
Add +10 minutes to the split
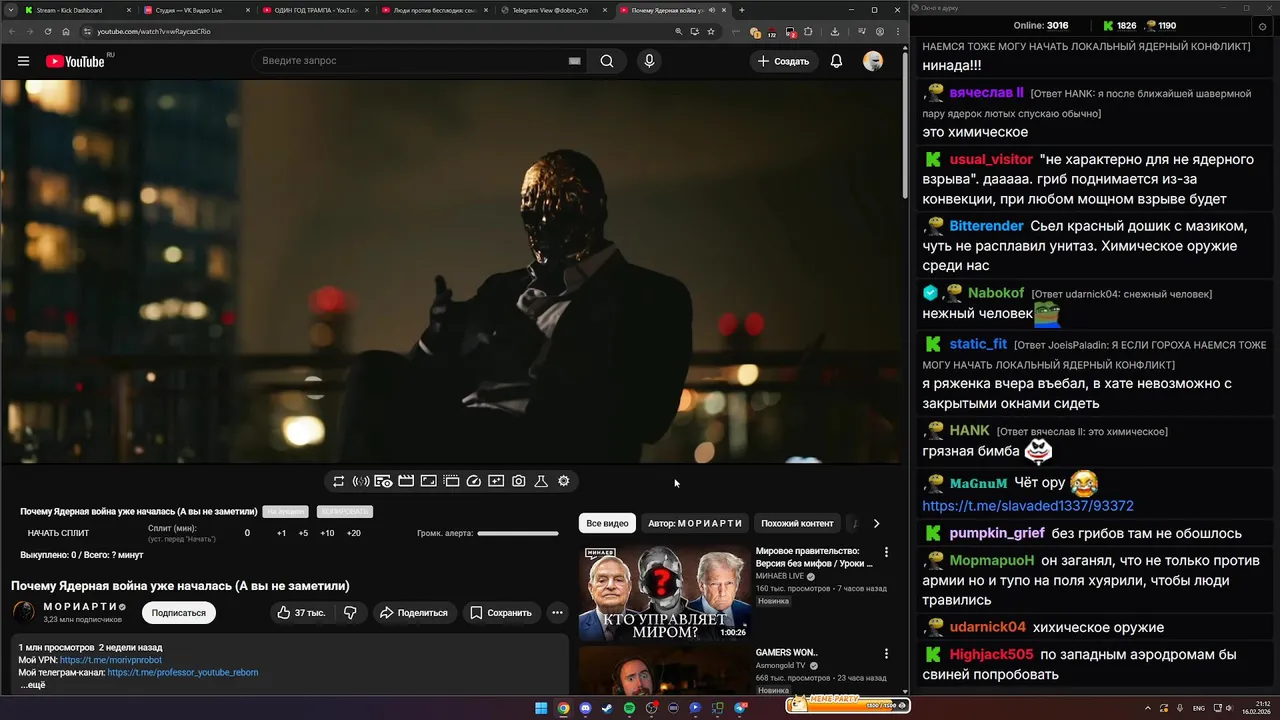(x=327, y=533)
